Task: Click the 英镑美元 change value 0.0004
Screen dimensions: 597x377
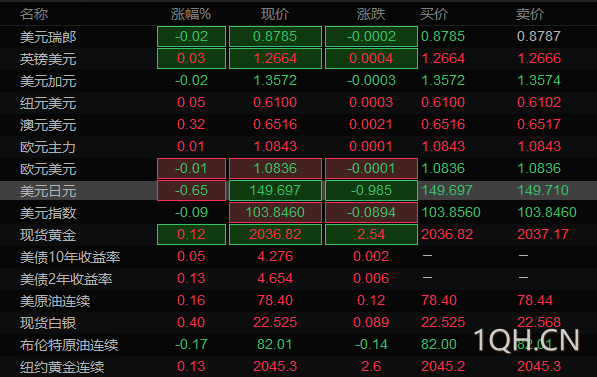Action: pyautogui.click(x=371, y=58)
